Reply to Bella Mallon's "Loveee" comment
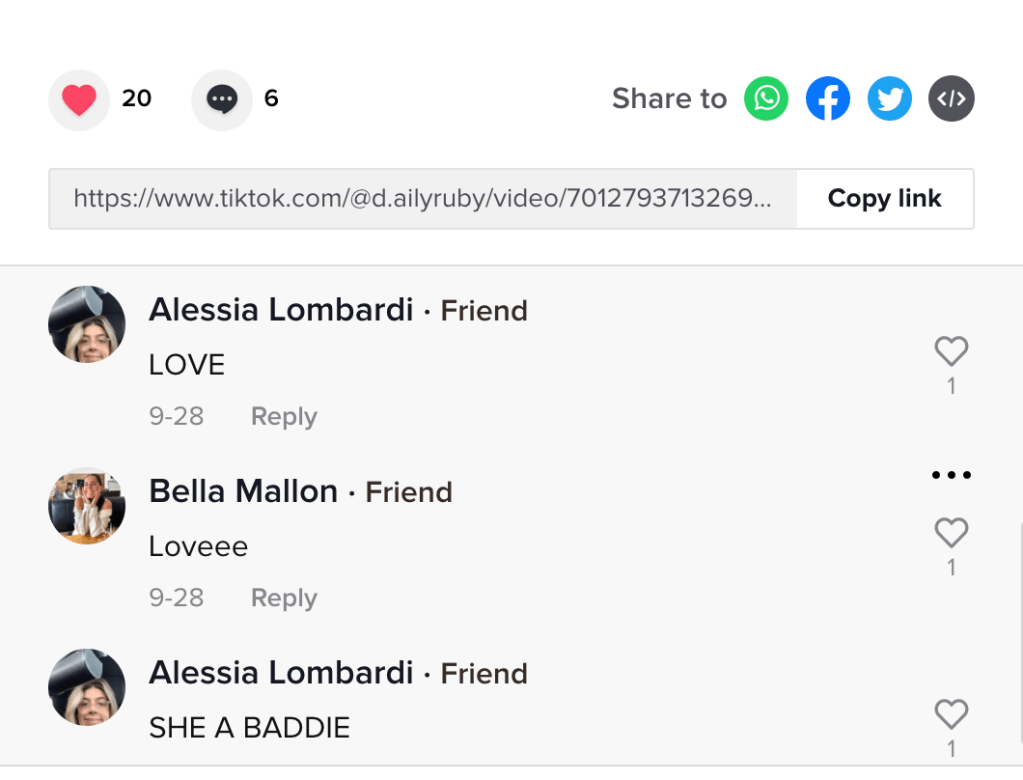This screenshot has height=780, width=1023. pyautogui.click(x=284, y=598)
